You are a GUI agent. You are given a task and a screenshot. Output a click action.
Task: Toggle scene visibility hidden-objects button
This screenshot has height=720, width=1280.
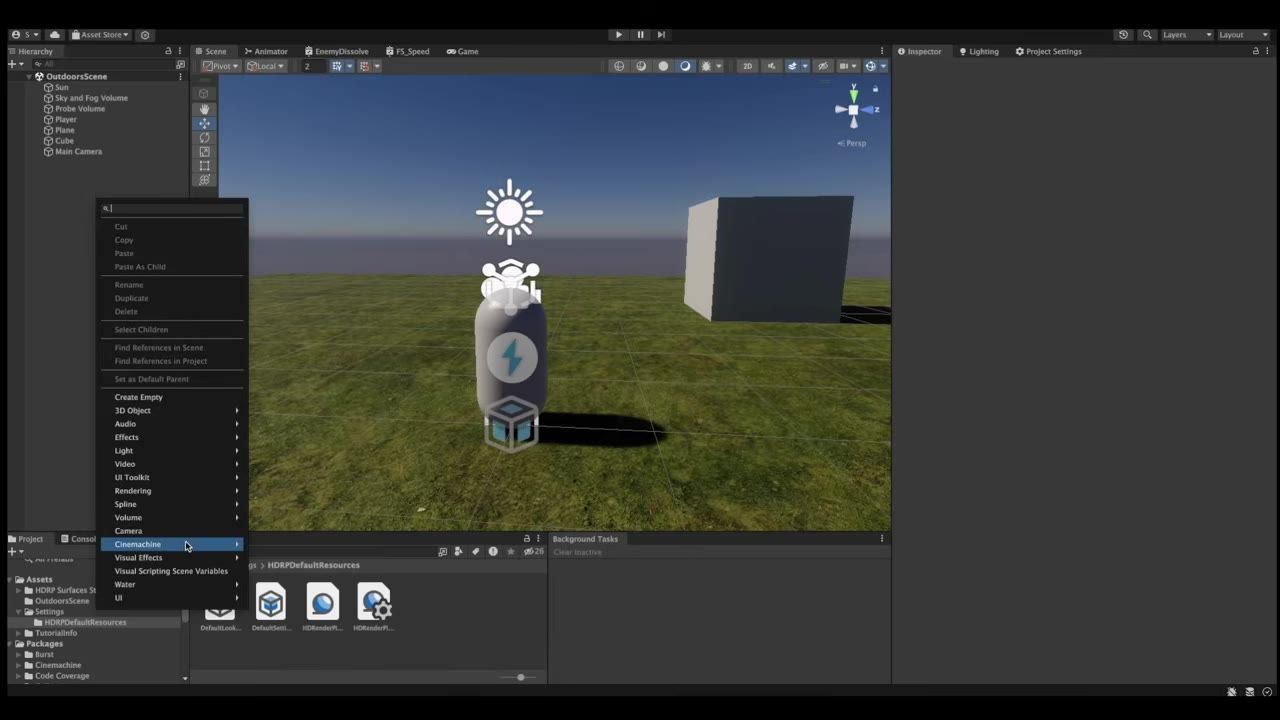[x=823, y=66]
